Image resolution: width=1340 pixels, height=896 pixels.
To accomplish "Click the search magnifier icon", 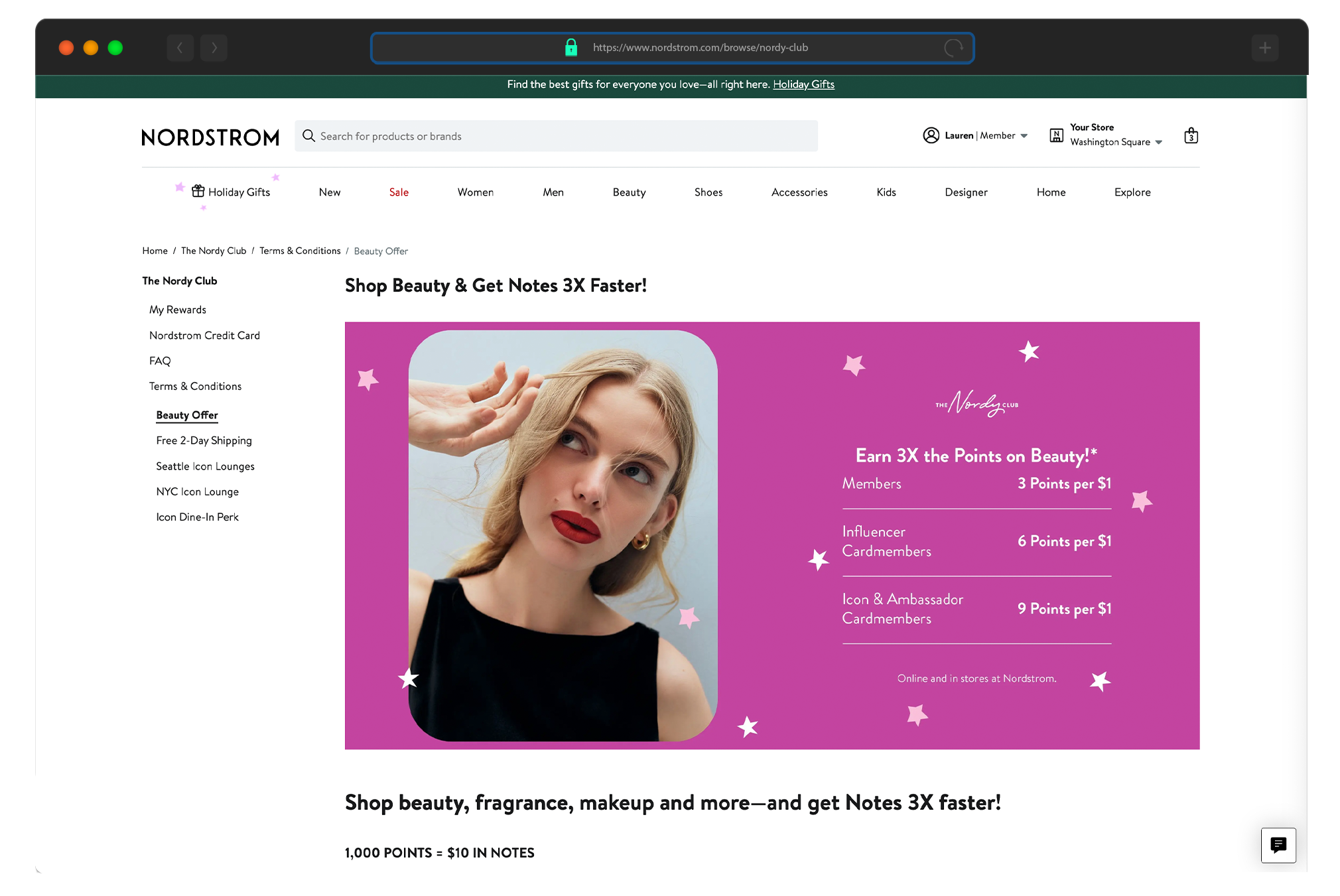I will (308, 136).
